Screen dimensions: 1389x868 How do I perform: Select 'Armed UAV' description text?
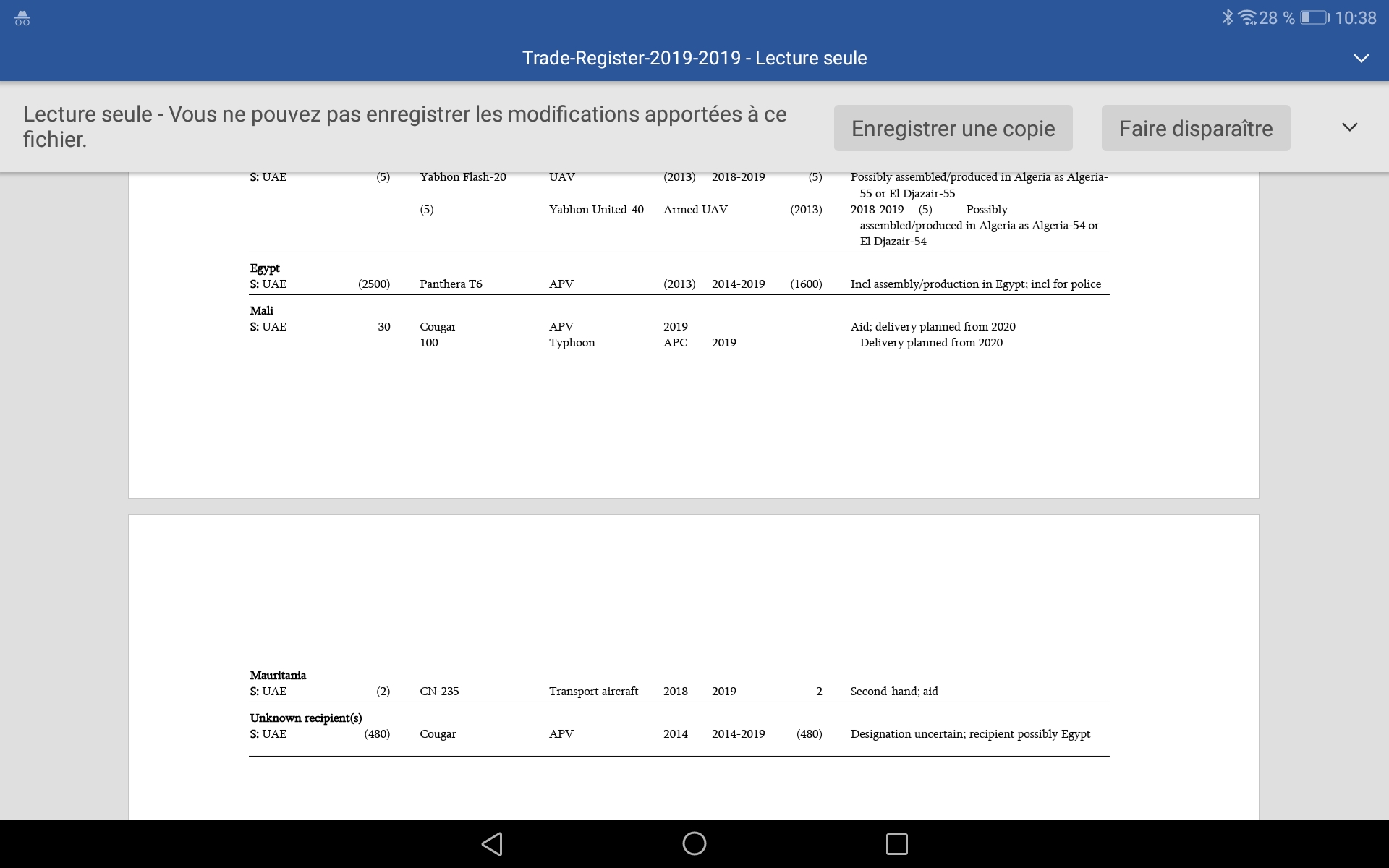(695, 209)
